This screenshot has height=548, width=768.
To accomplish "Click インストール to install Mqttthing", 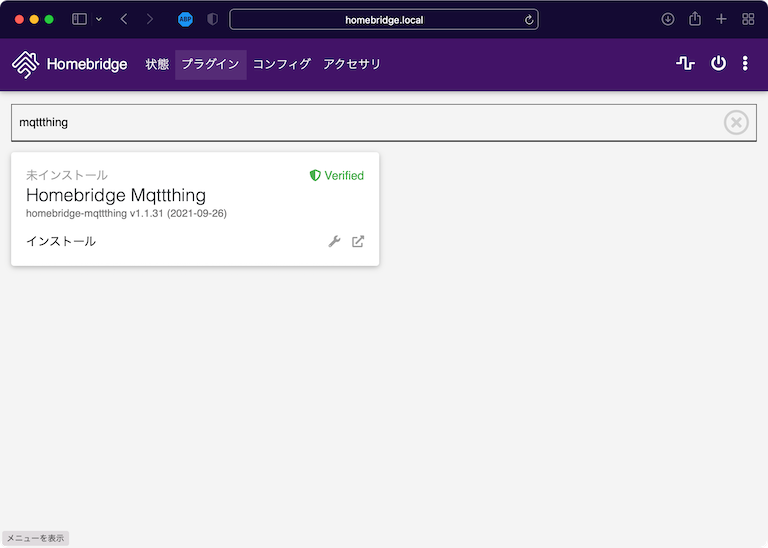I will pyautogui.click(x=61, y=241).
